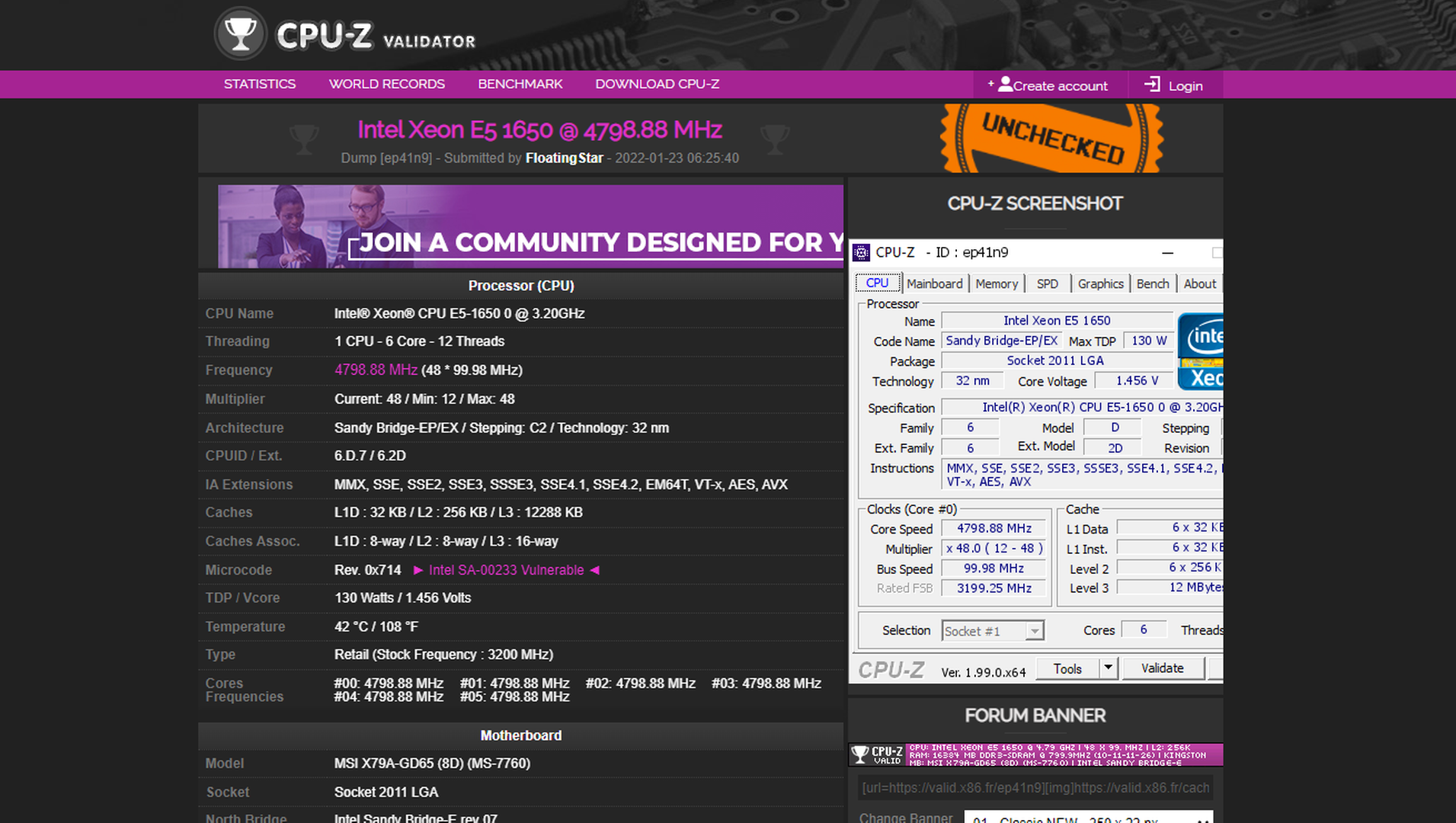Click the Bus Speed 99.98 MHz field
Viewport: 1456px width, 823px height.
pos(994,568)
